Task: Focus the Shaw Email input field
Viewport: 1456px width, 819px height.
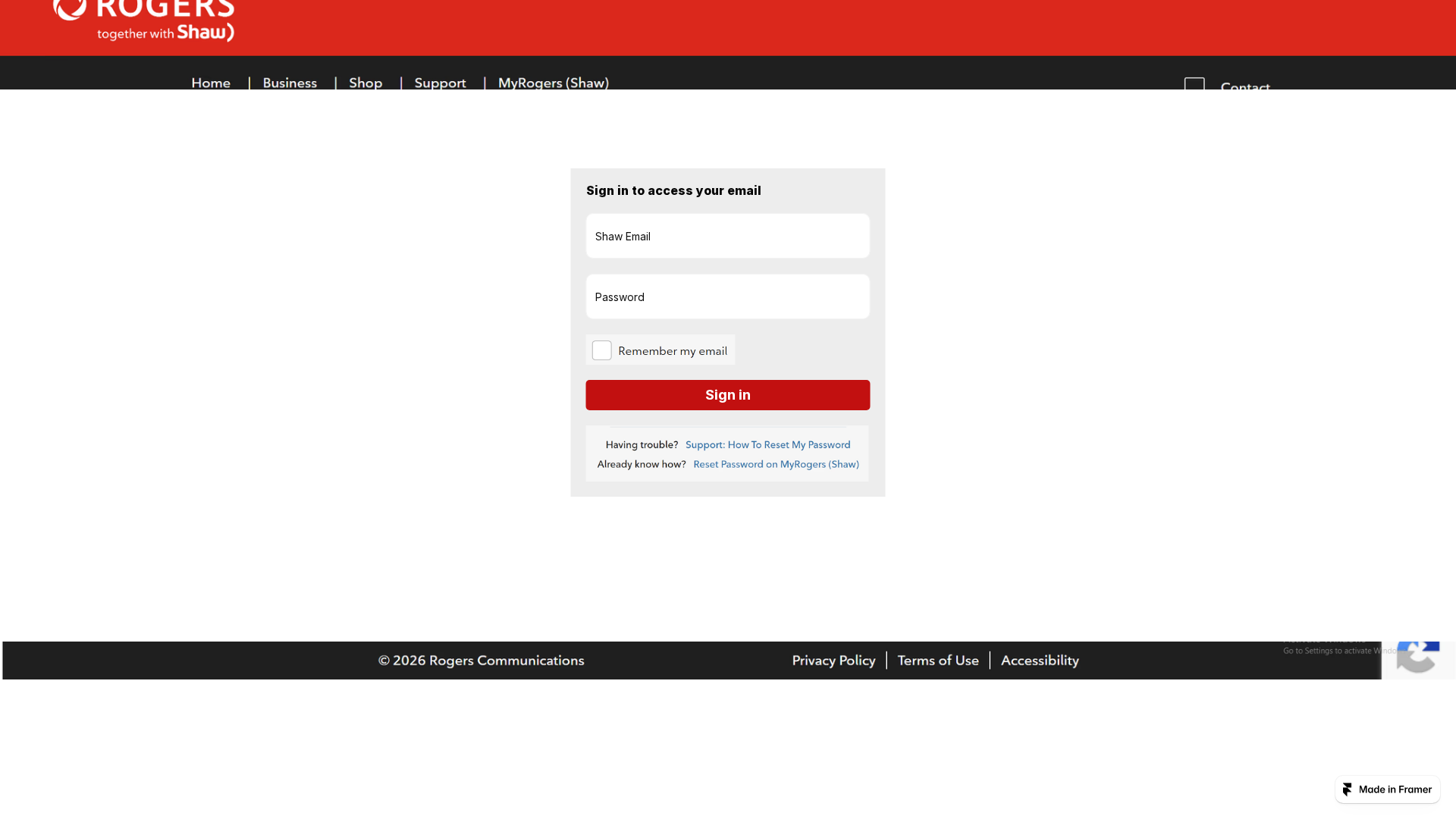Action: (x=728, y=236)
